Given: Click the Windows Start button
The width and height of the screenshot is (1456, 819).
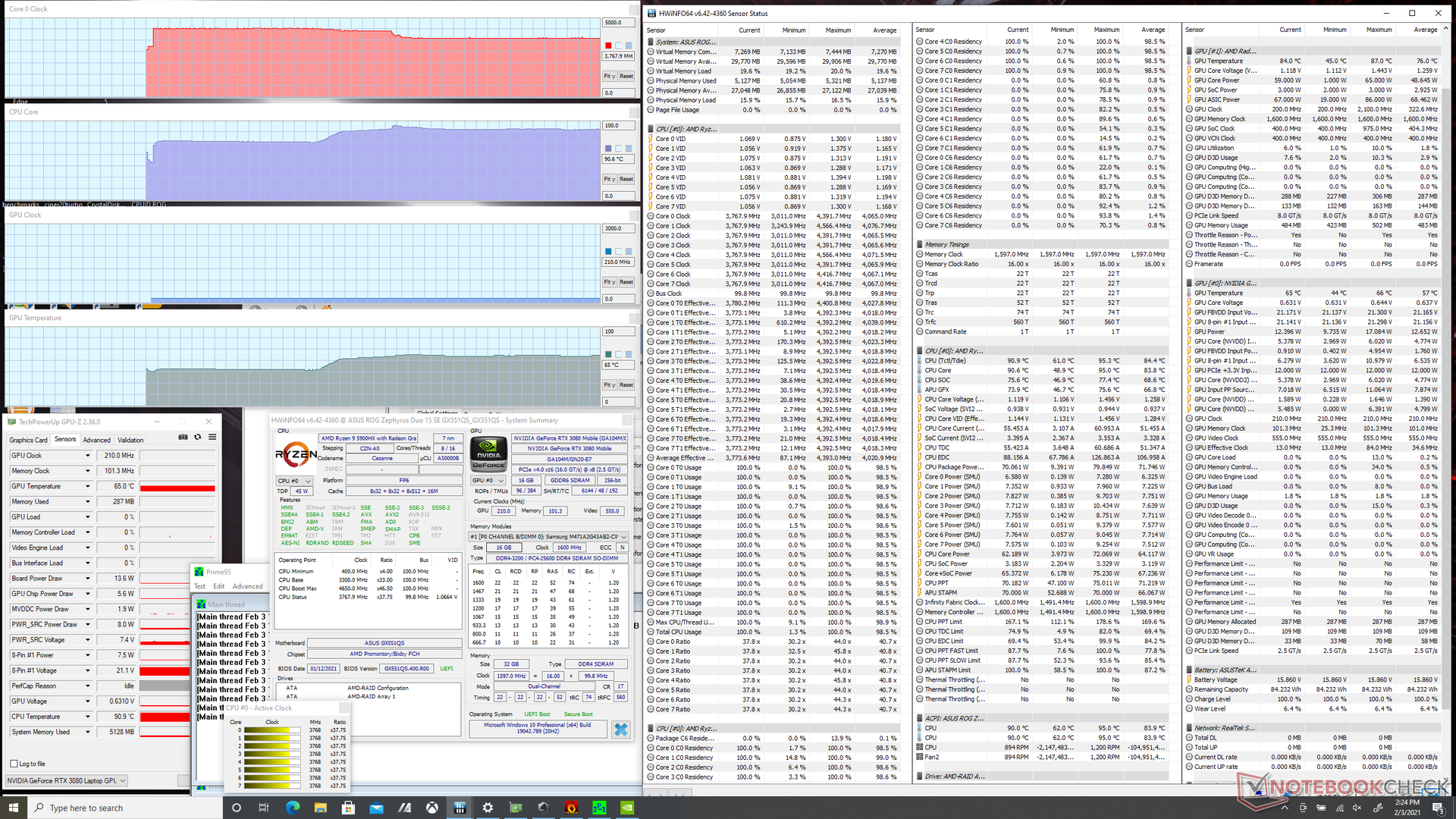Looking at the screenshot, I should click(x=13, y=808).
